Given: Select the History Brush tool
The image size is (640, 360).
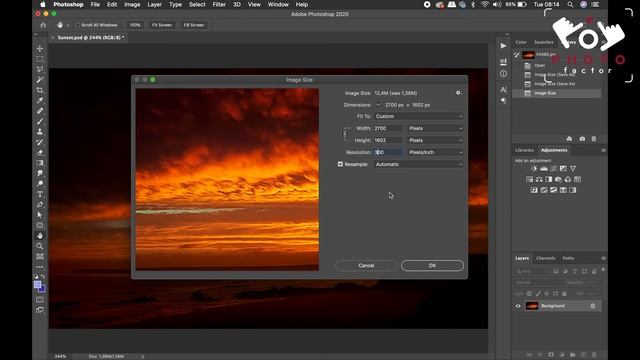Looking at the screenshot, I should 40,142.
